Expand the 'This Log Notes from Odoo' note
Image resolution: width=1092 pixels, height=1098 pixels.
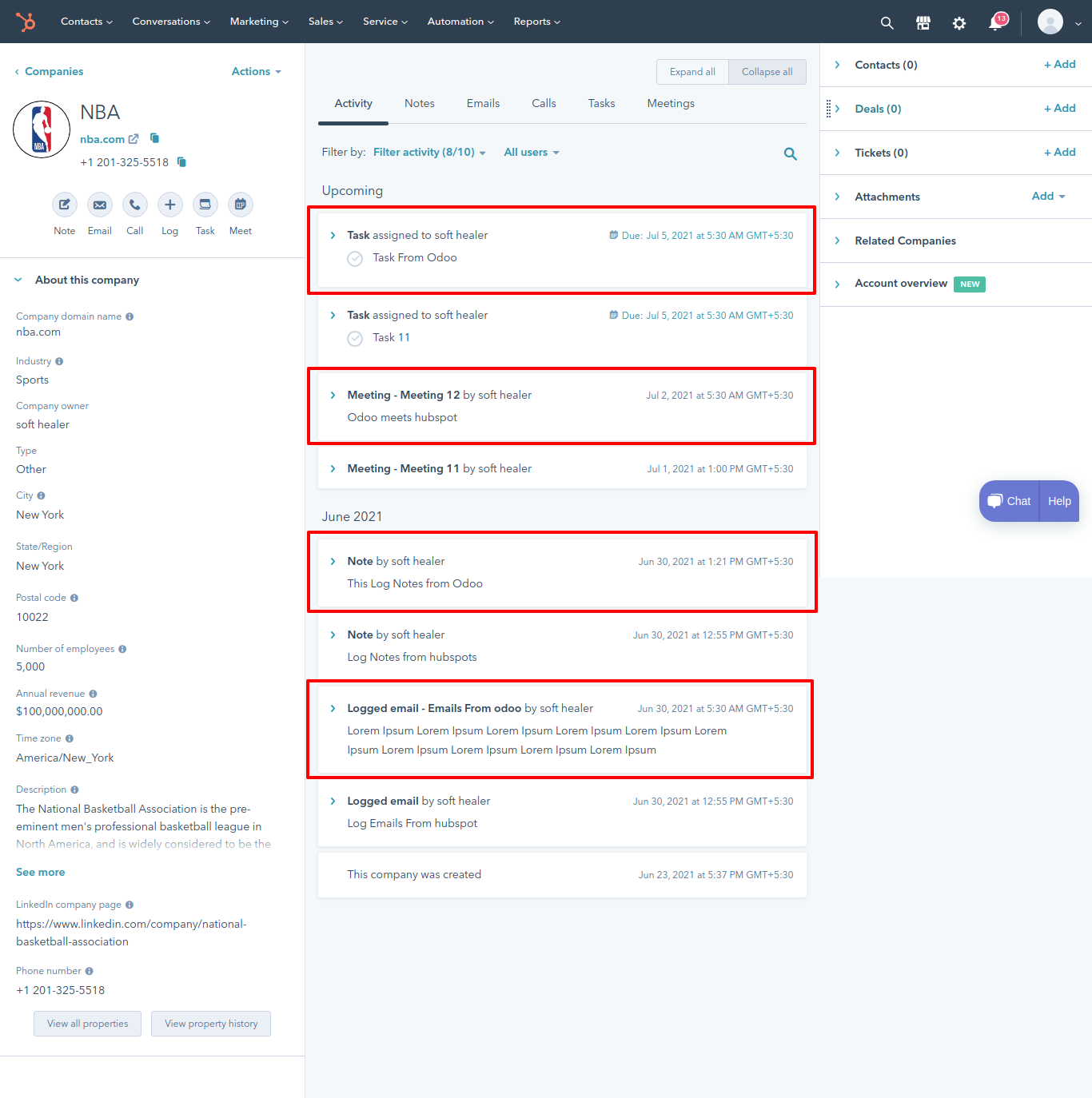point(333,562)
